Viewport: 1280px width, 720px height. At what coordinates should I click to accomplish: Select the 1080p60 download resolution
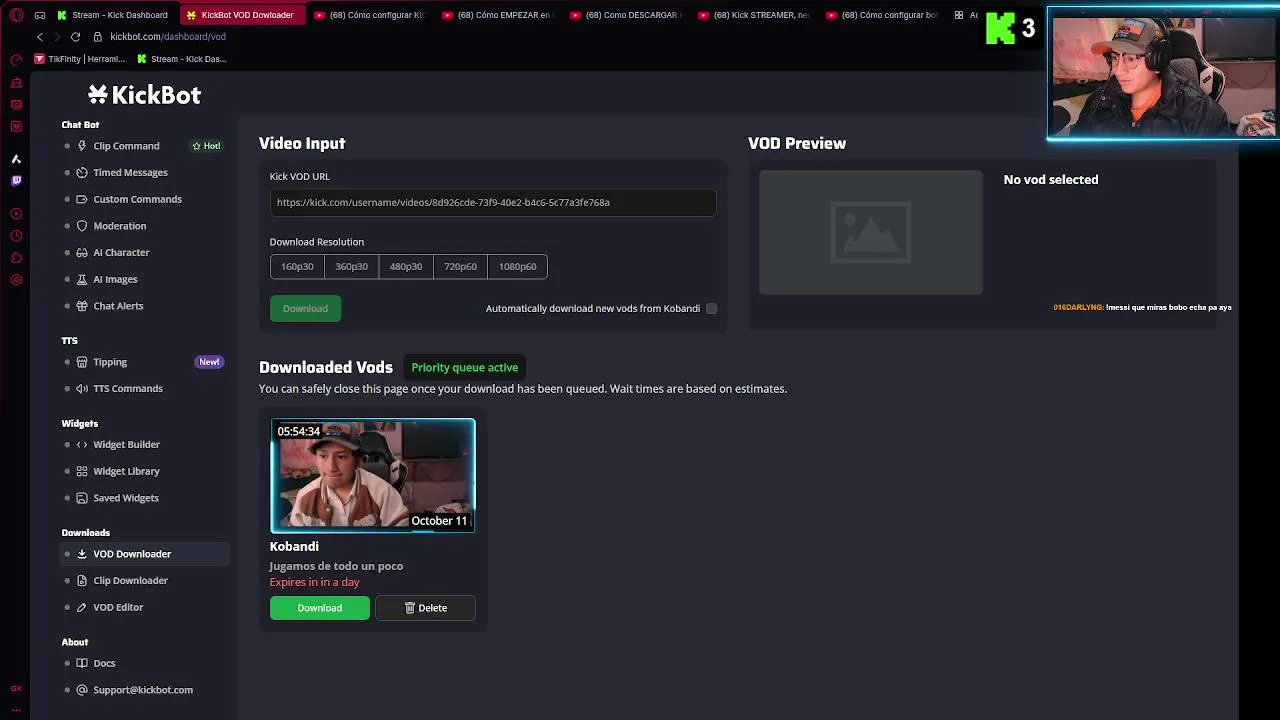point(517,266)
